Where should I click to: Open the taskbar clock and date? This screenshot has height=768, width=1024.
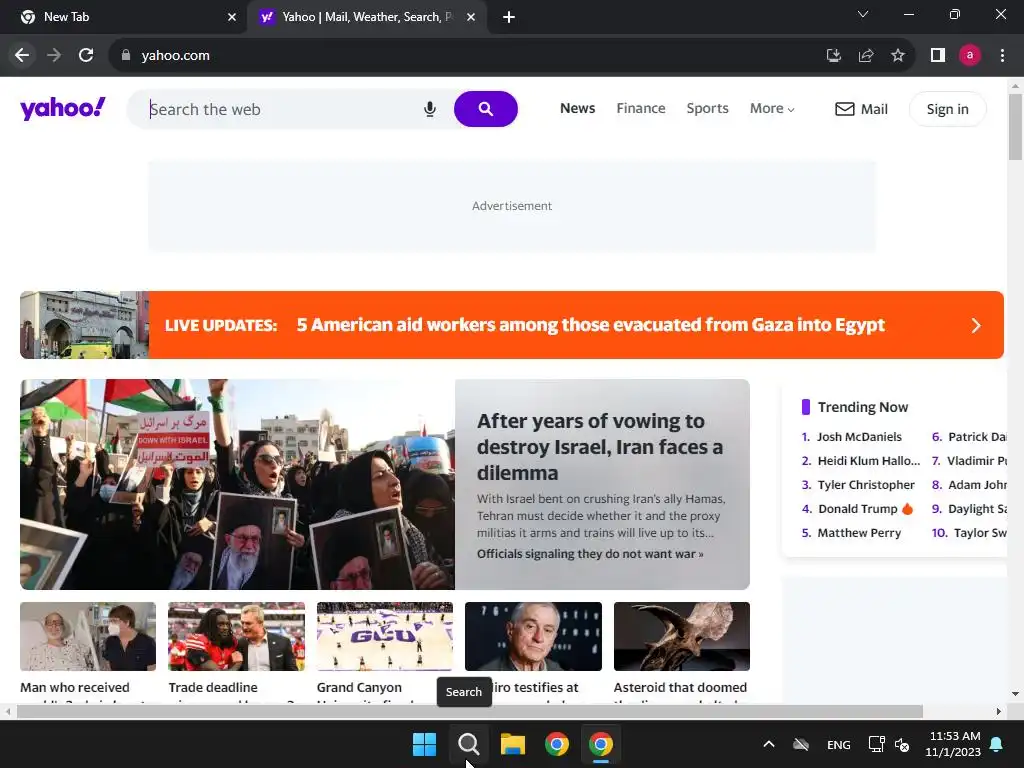pos(953,744)
